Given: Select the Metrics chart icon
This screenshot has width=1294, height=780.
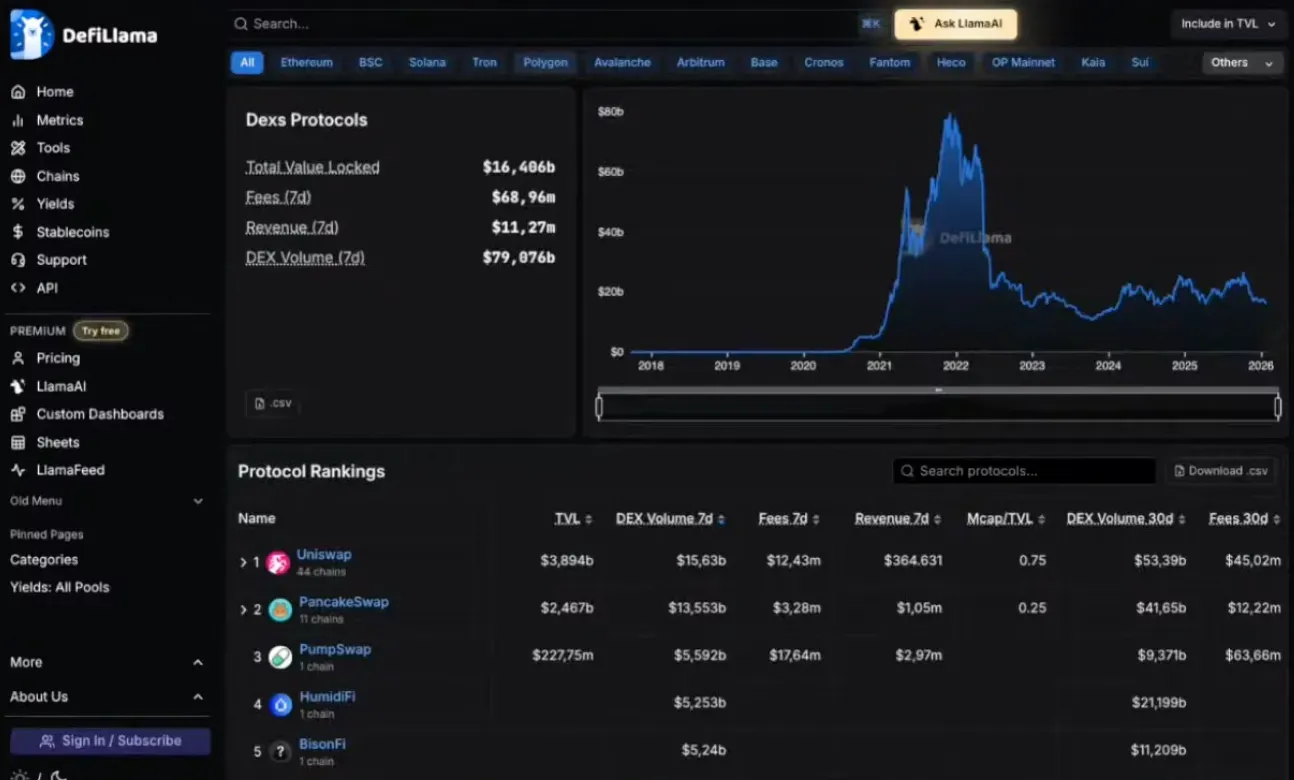Looking at the screenshot, I should click(17, 120).
